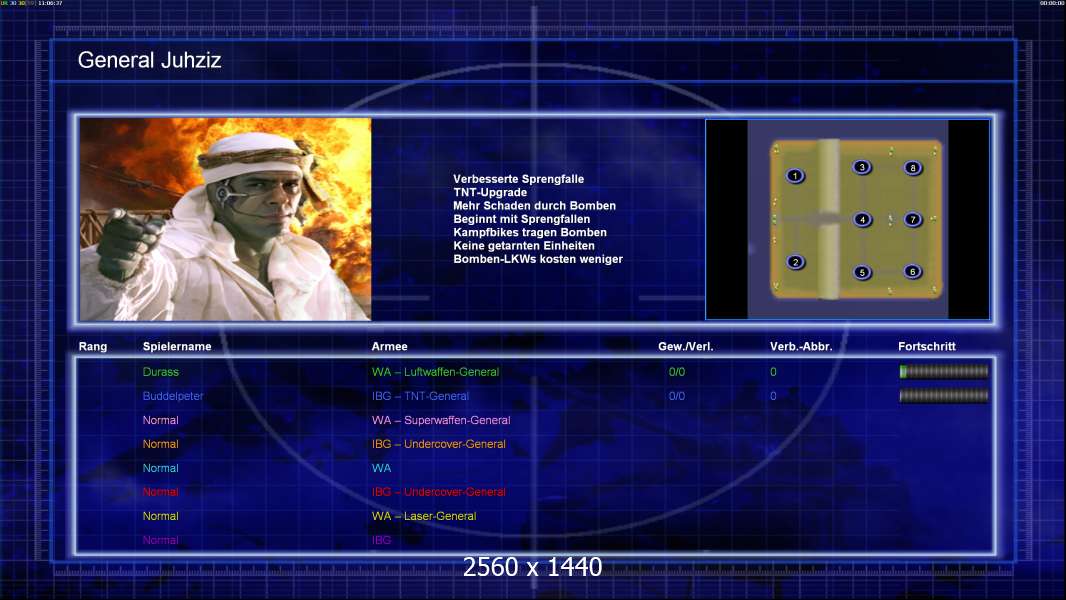This screenshot has height=600, width=1066.
Task: Click General Juhziz title text
Action: (x=150, y=60)
